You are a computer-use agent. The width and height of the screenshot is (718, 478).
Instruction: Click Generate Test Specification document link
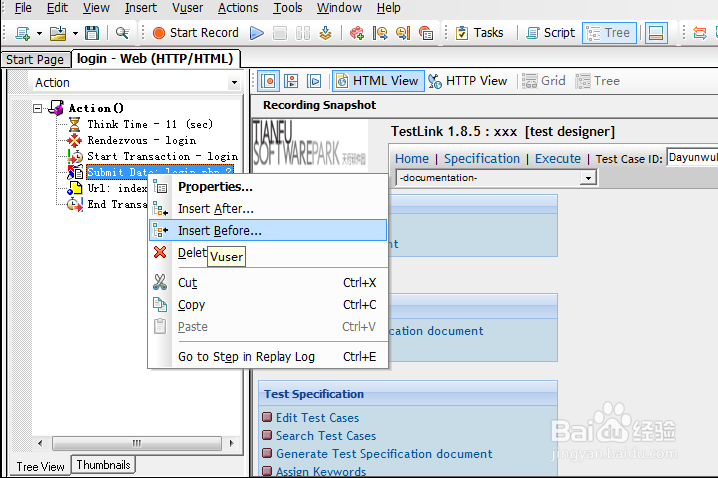(384, 454)
